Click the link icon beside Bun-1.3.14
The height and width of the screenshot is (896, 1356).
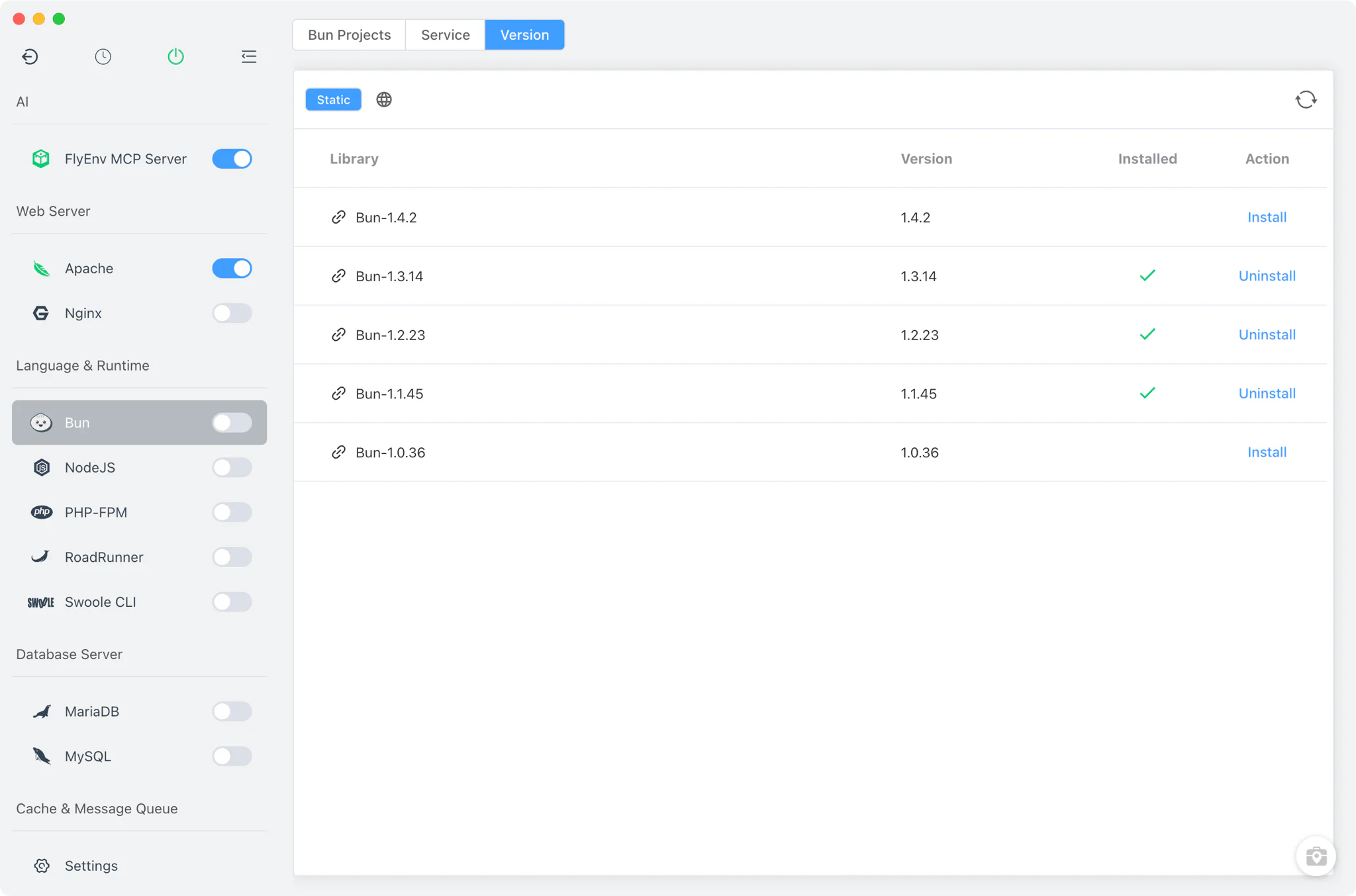[x=338, y=276]
